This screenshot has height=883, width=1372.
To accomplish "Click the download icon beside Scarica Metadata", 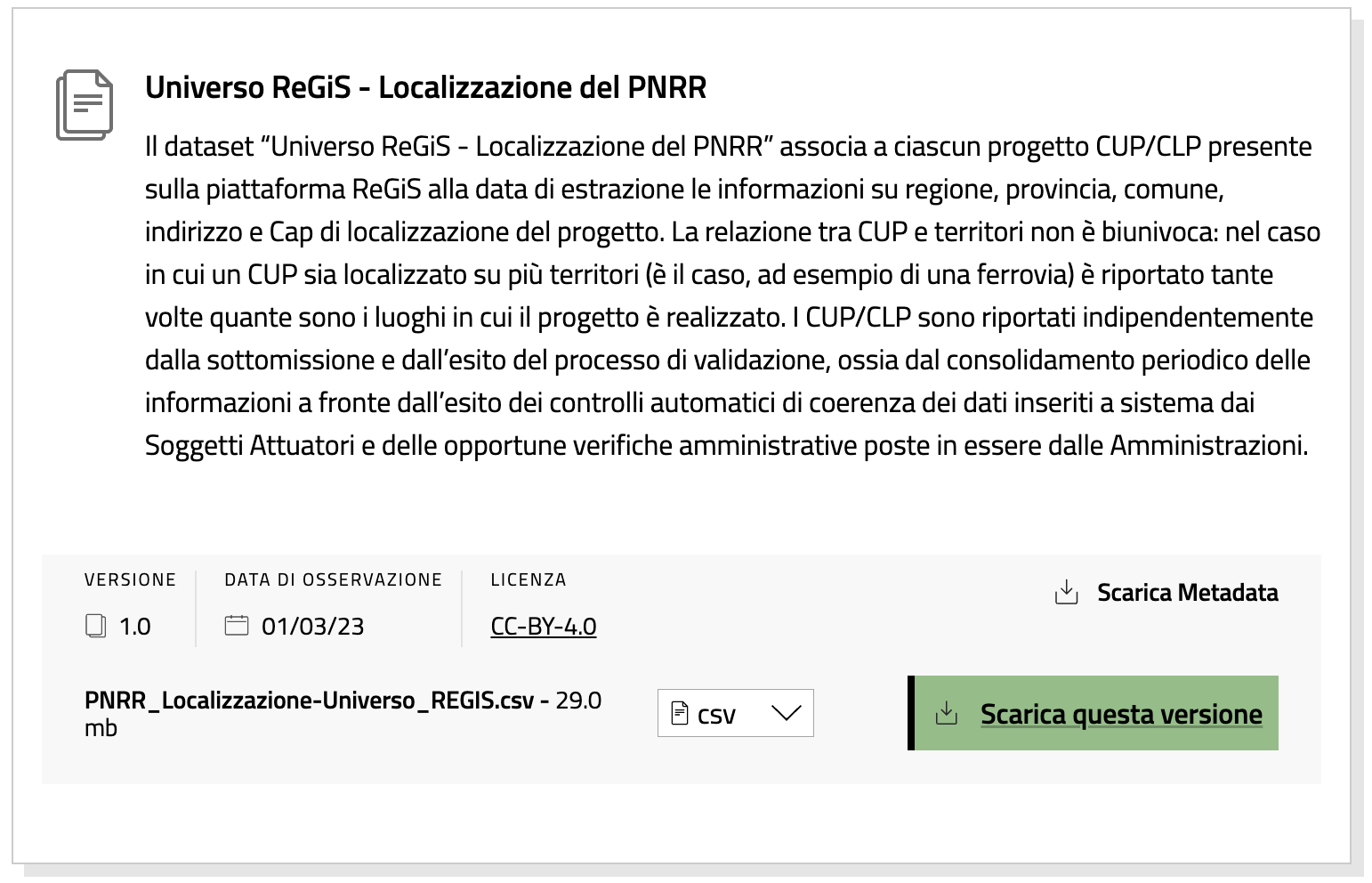I will pos(1066,592).
